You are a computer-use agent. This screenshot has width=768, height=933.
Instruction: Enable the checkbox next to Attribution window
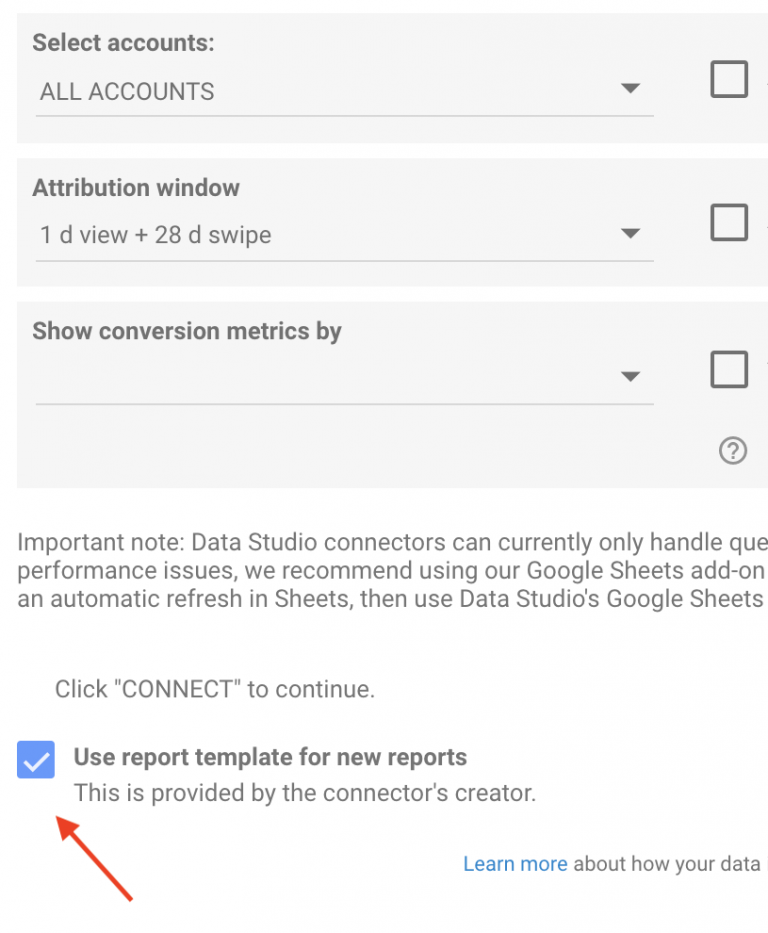click(729, 222)
